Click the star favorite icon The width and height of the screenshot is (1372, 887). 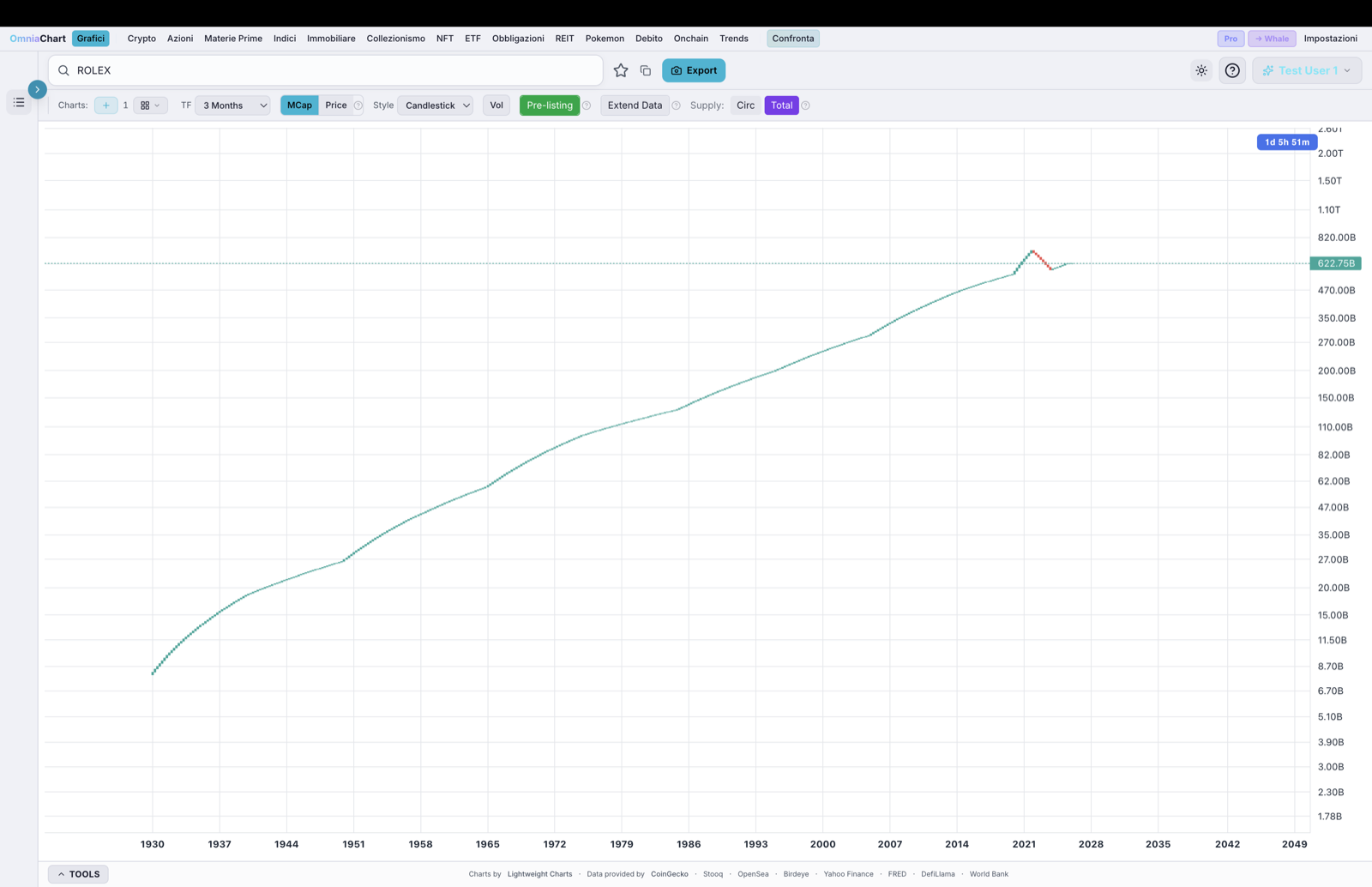click(x=621, y=70)
